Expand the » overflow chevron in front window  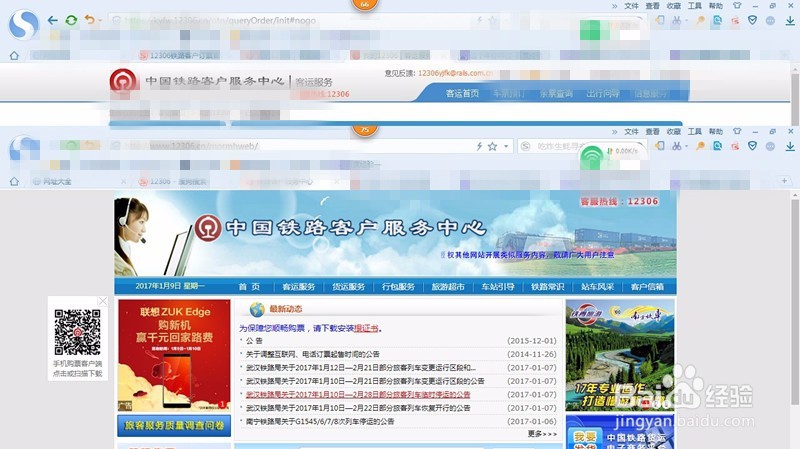(615, 132)
